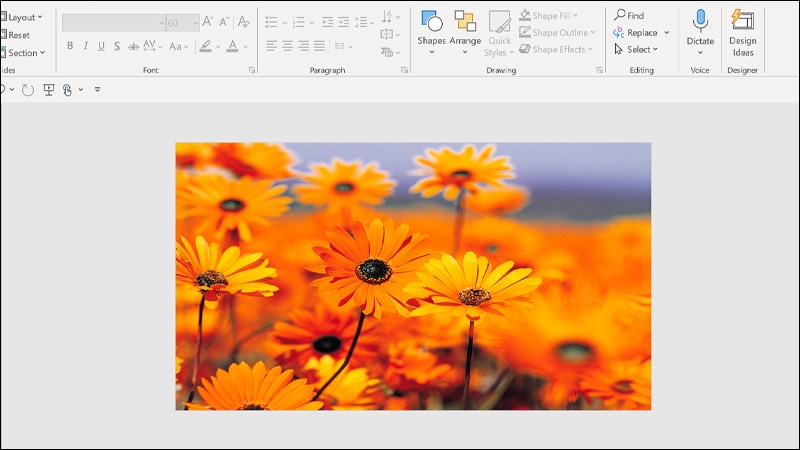
Task: Click Replace button
Action: click(635, 33)
